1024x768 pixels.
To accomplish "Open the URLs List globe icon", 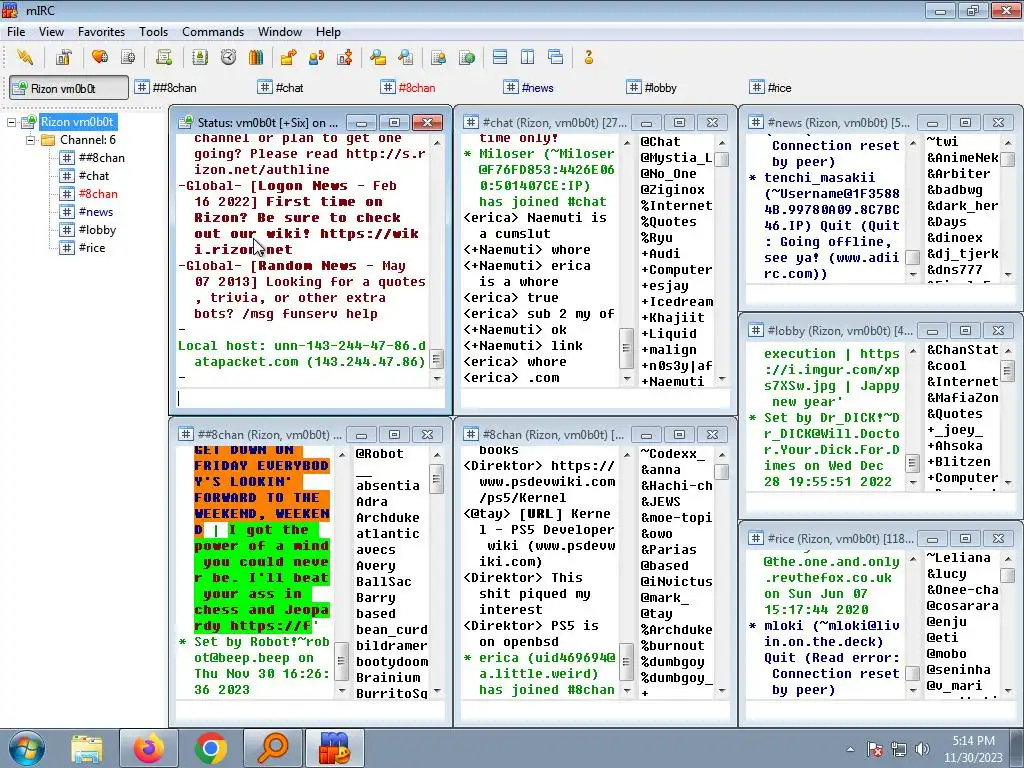I will [467, 57].
